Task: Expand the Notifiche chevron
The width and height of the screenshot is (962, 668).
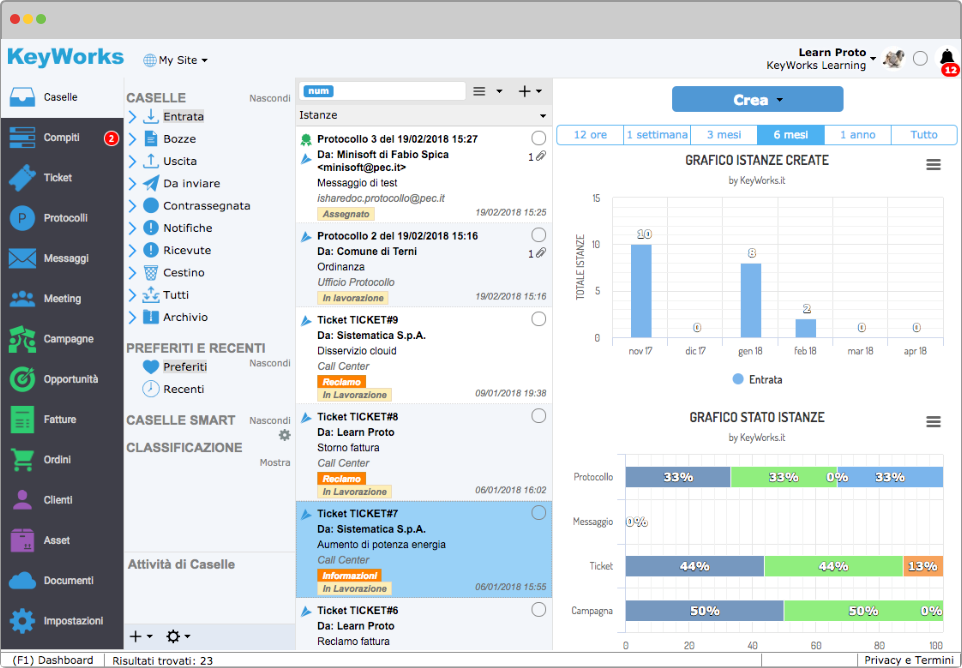Action: tap(133, 228)
